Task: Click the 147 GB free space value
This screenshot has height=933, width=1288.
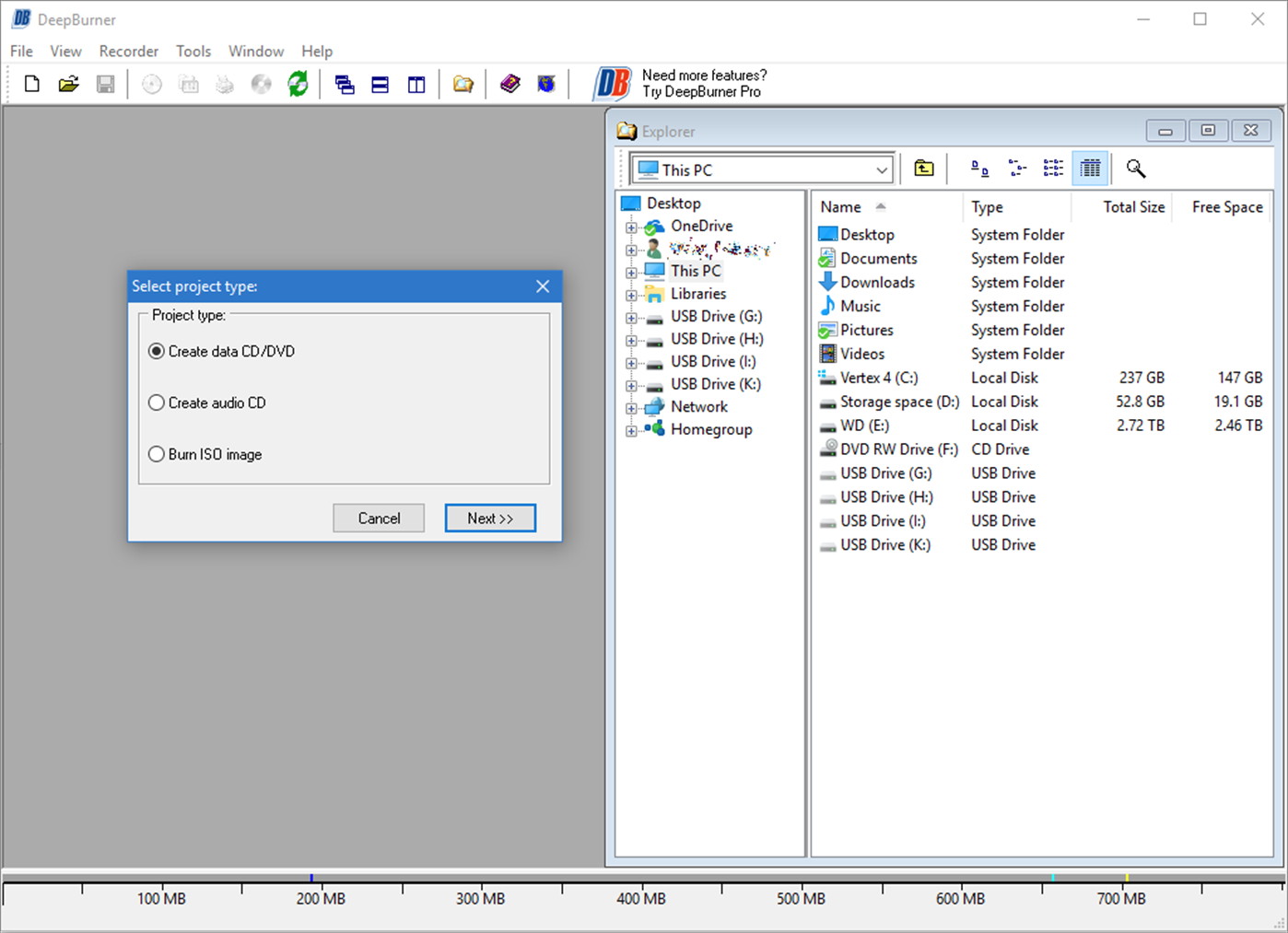Action: (1240, 378)
